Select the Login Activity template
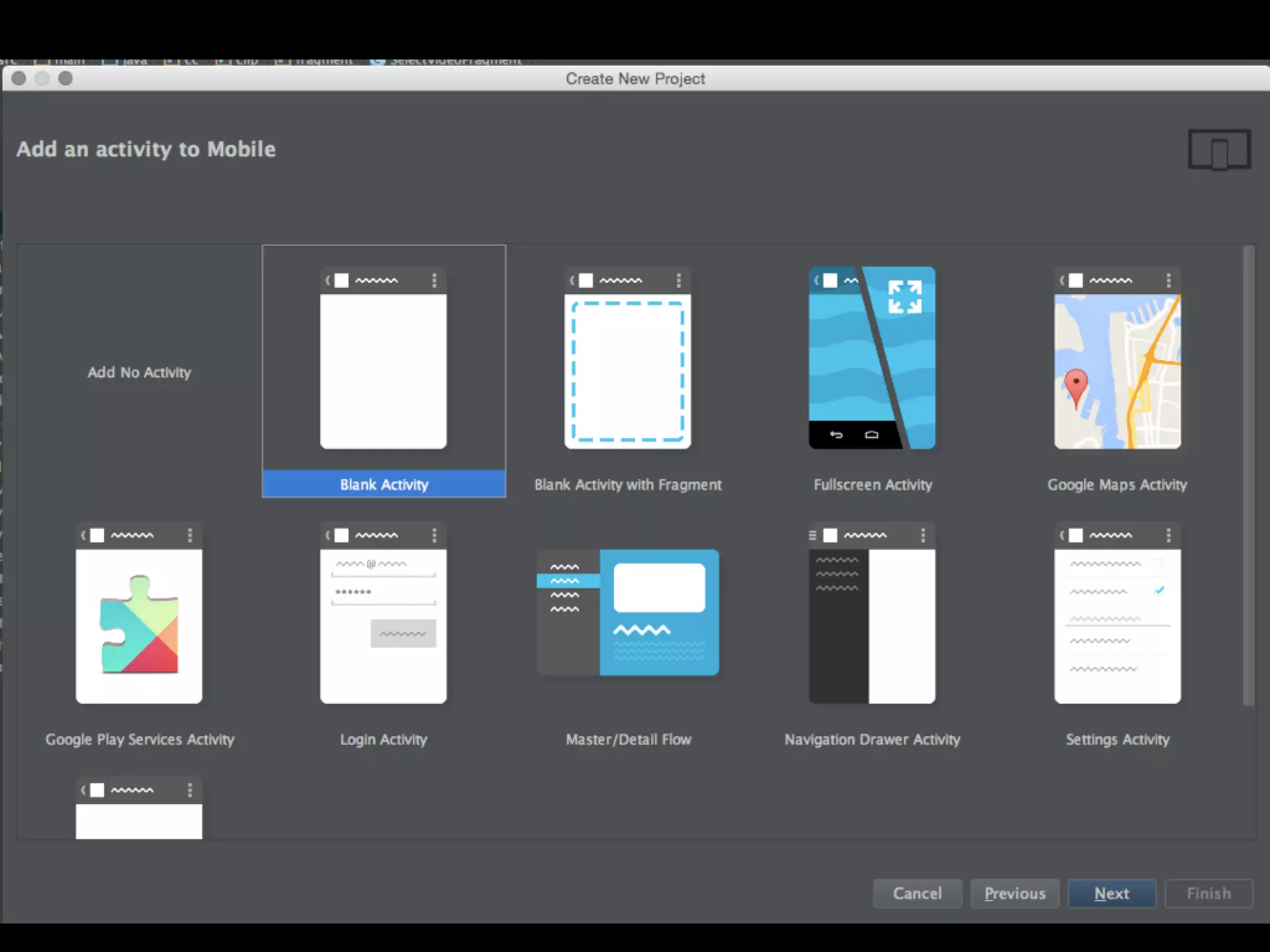The width and height of the screenshot is (1270, 952). (x=383, y=614)
